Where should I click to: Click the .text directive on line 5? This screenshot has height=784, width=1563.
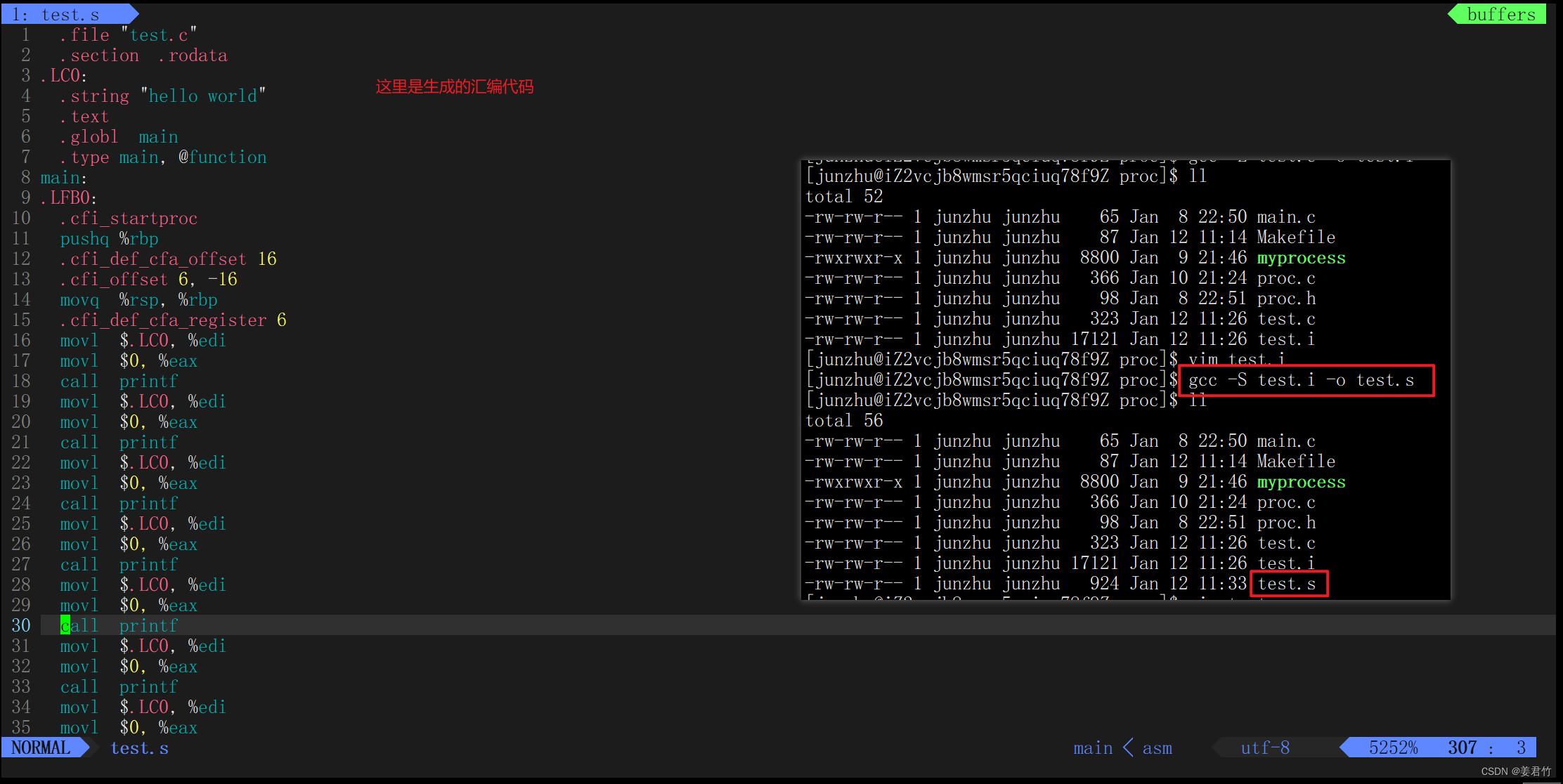pos(84,116)
